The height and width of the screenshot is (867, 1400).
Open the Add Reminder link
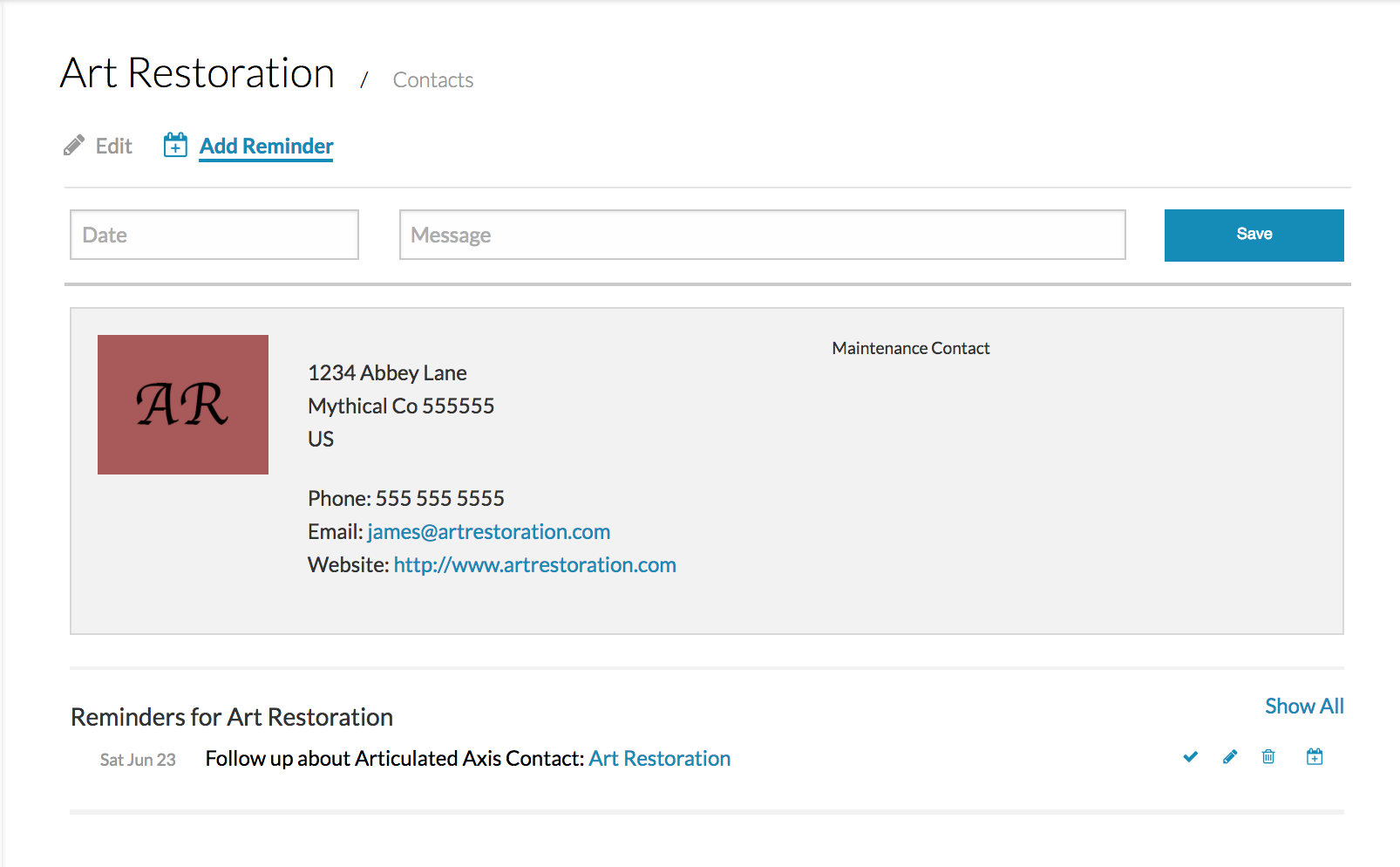pos(265,146)
